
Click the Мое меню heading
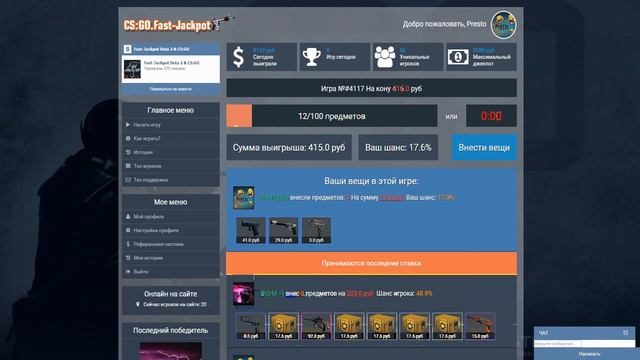171,202
